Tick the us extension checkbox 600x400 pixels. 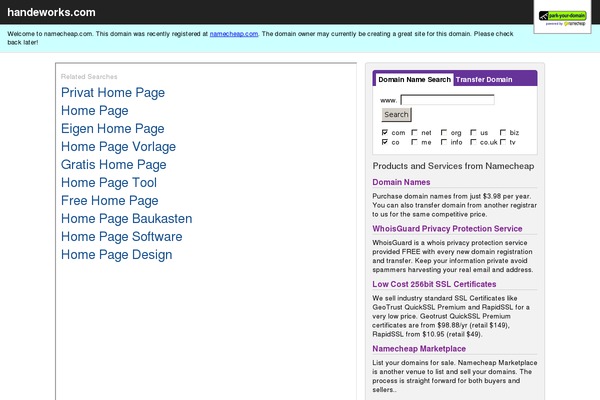473,132
